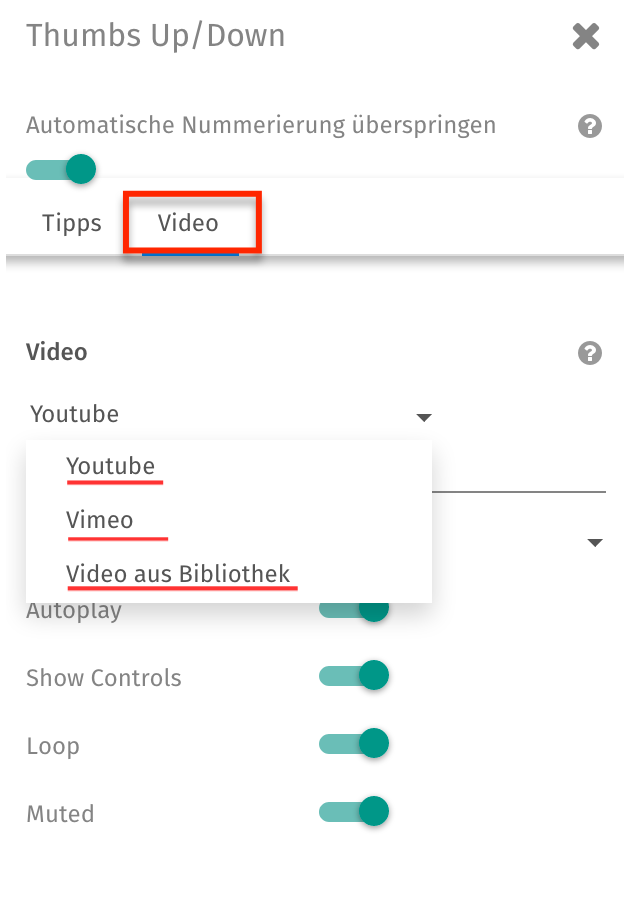
Task: Turn off Autoplay
Action: tap(354, 607)
